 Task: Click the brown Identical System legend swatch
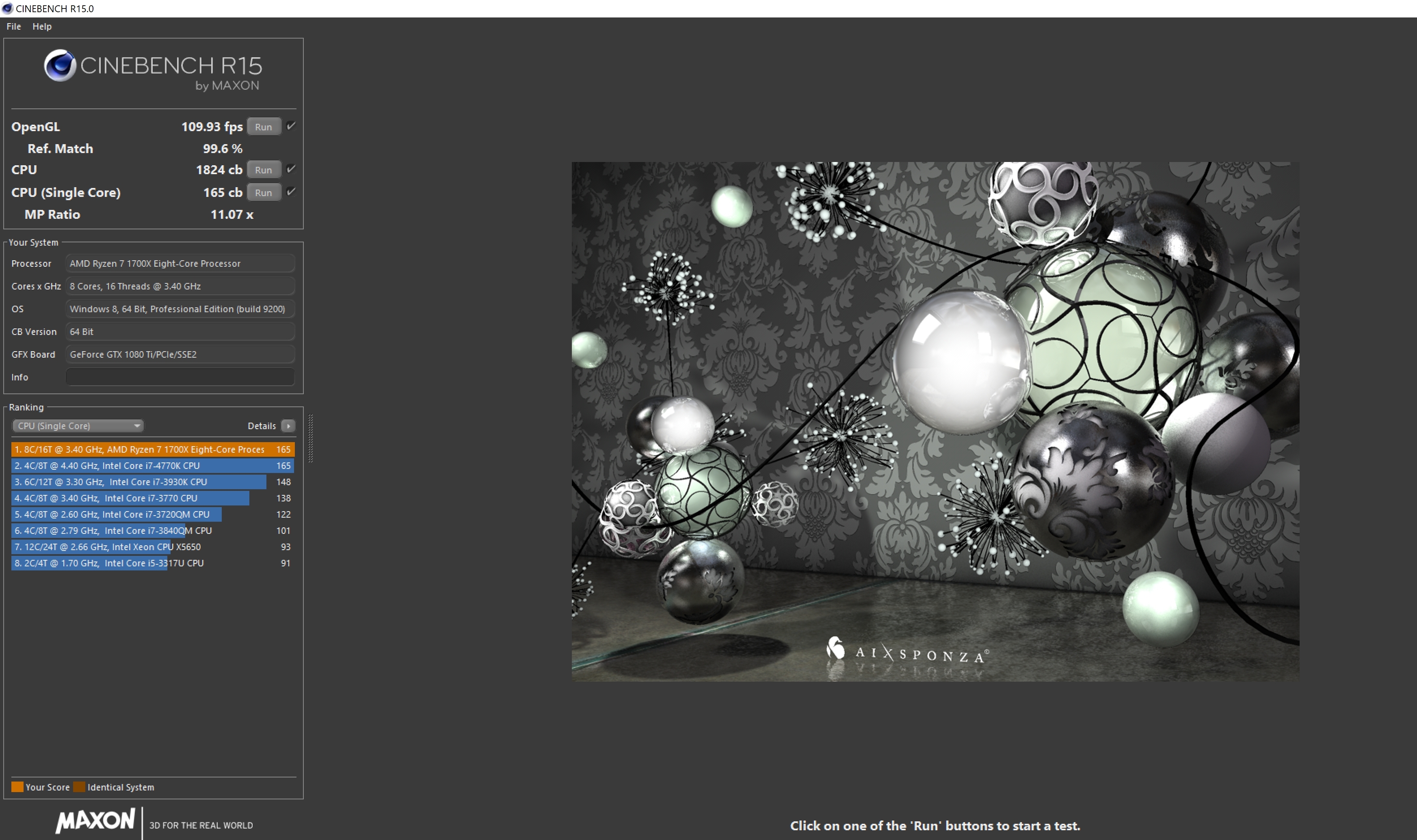[79, 787]
